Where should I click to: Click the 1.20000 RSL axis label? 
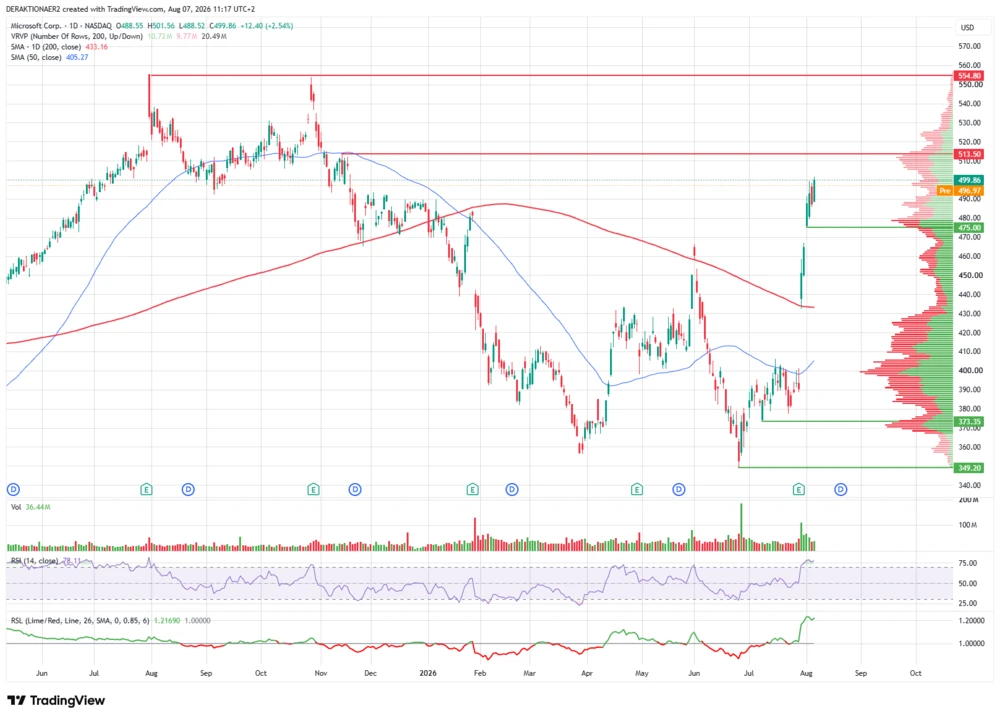[x=971, y=620]
